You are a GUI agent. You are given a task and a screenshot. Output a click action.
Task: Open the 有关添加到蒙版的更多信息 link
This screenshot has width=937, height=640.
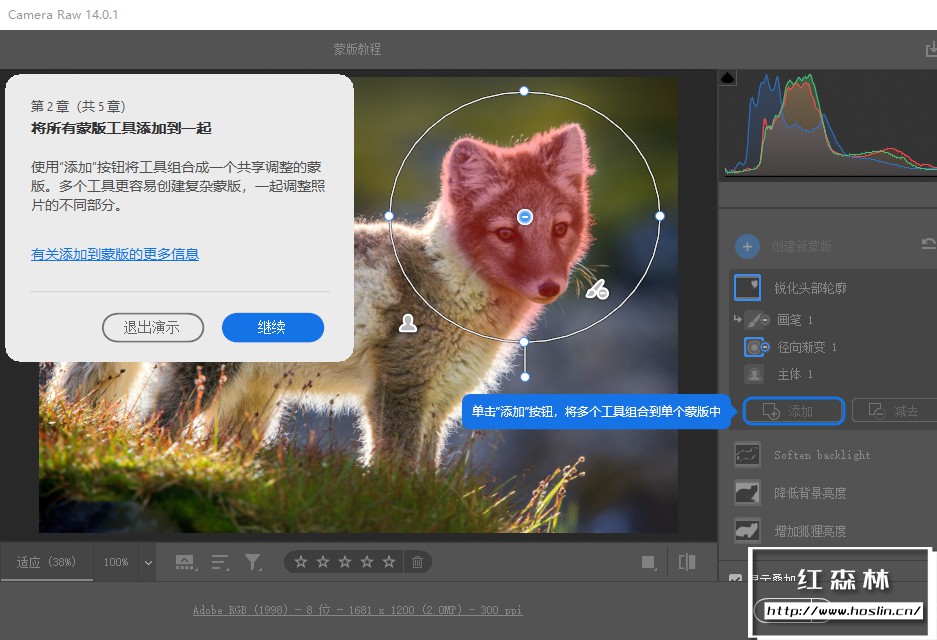click(x=115, y=254)
